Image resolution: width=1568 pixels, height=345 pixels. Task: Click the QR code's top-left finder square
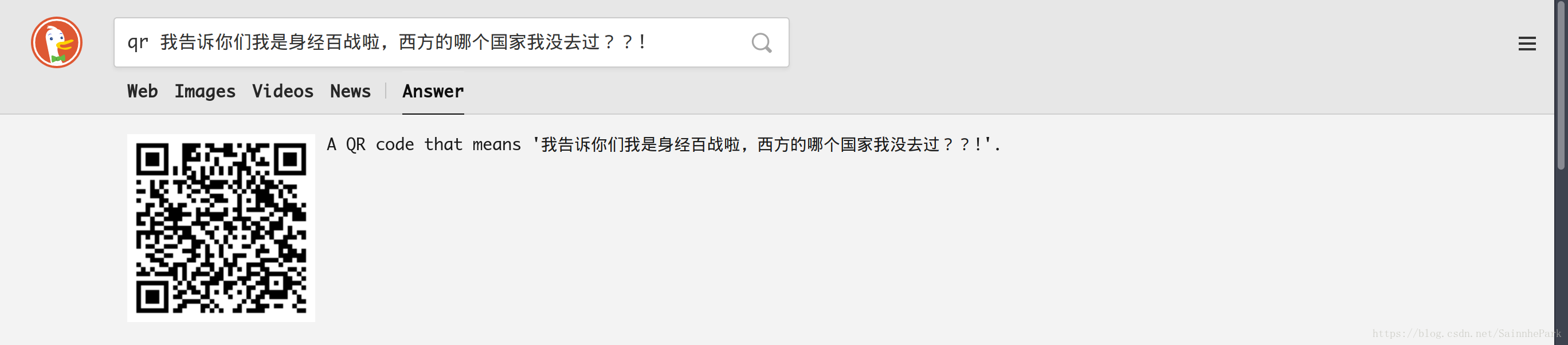coord(153,159)
